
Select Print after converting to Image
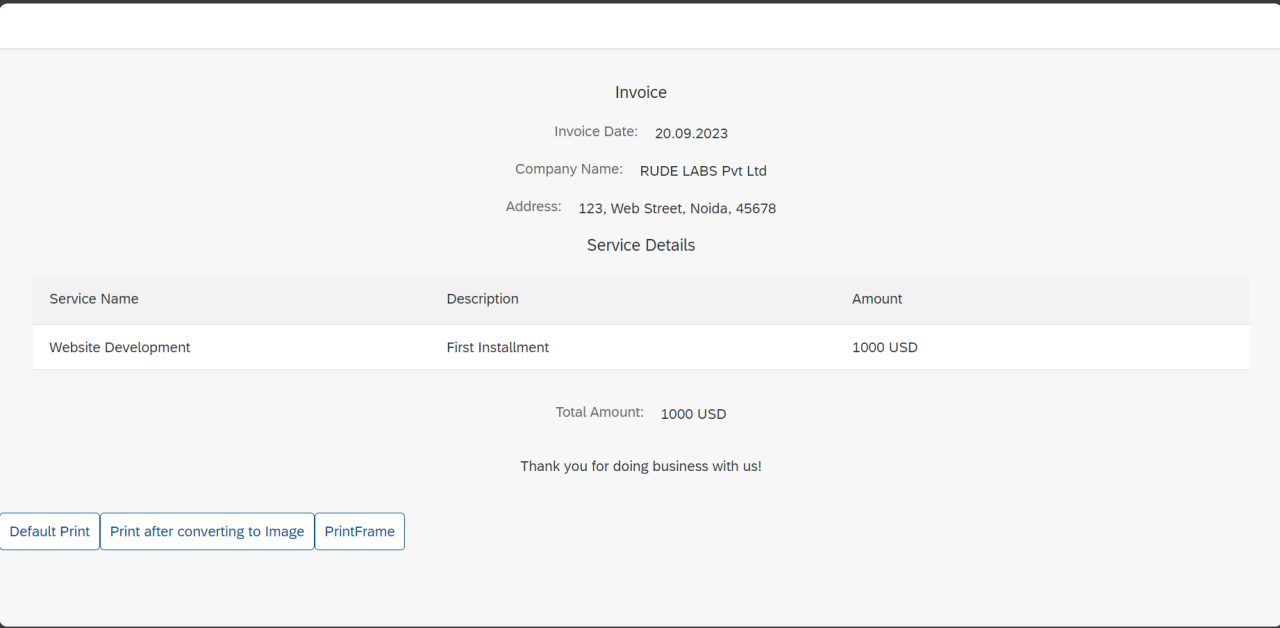207,531
